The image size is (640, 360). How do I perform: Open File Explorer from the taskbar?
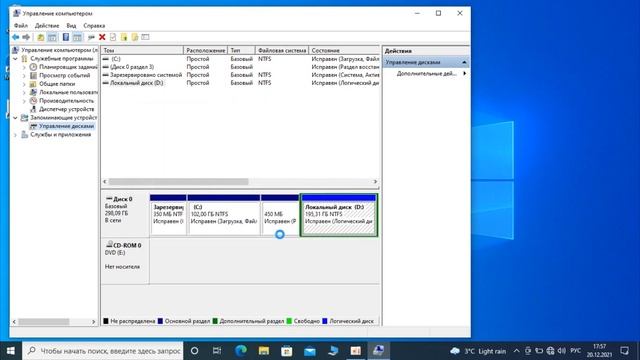[264, 351]
